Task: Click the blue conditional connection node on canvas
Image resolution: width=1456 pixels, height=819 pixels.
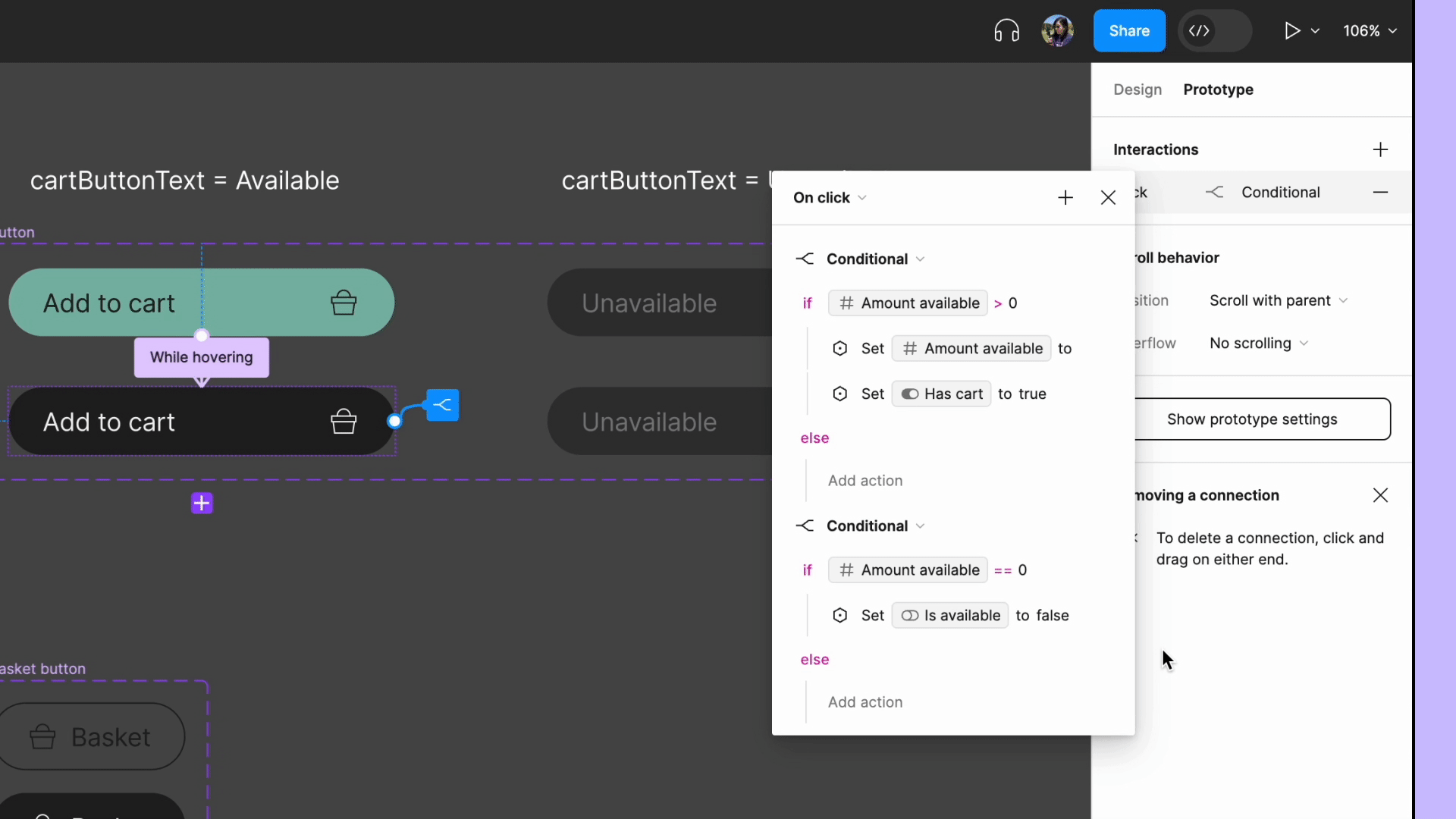Action: (443, 405)
